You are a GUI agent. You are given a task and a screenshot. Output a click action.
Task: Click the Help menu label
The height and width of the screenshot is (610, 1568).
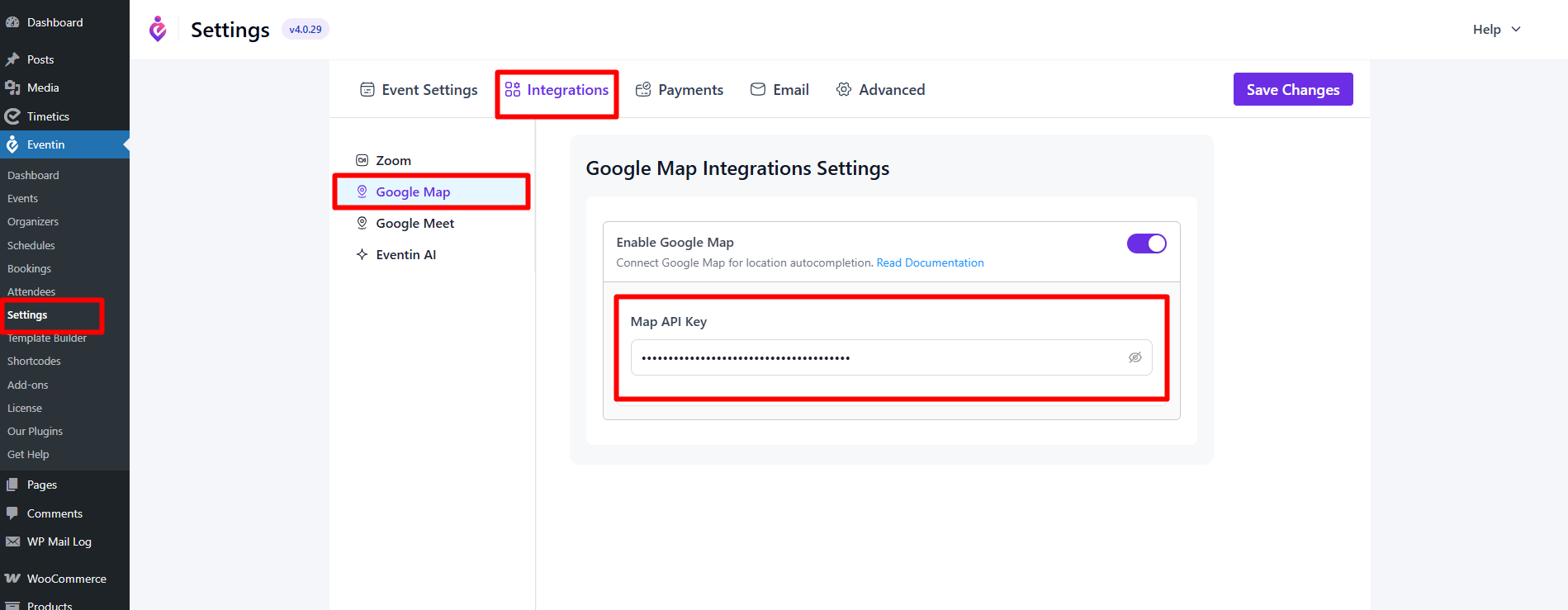[x=1486, y=29]
